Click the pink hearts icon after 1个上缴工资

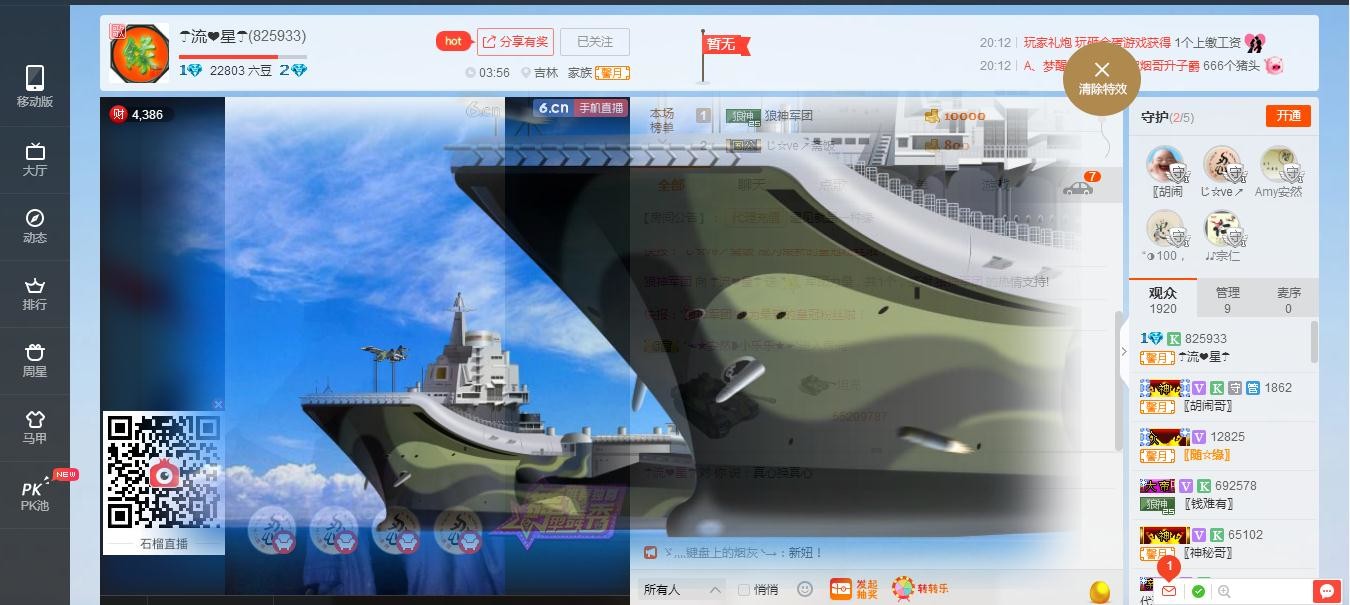(1256, 43)
